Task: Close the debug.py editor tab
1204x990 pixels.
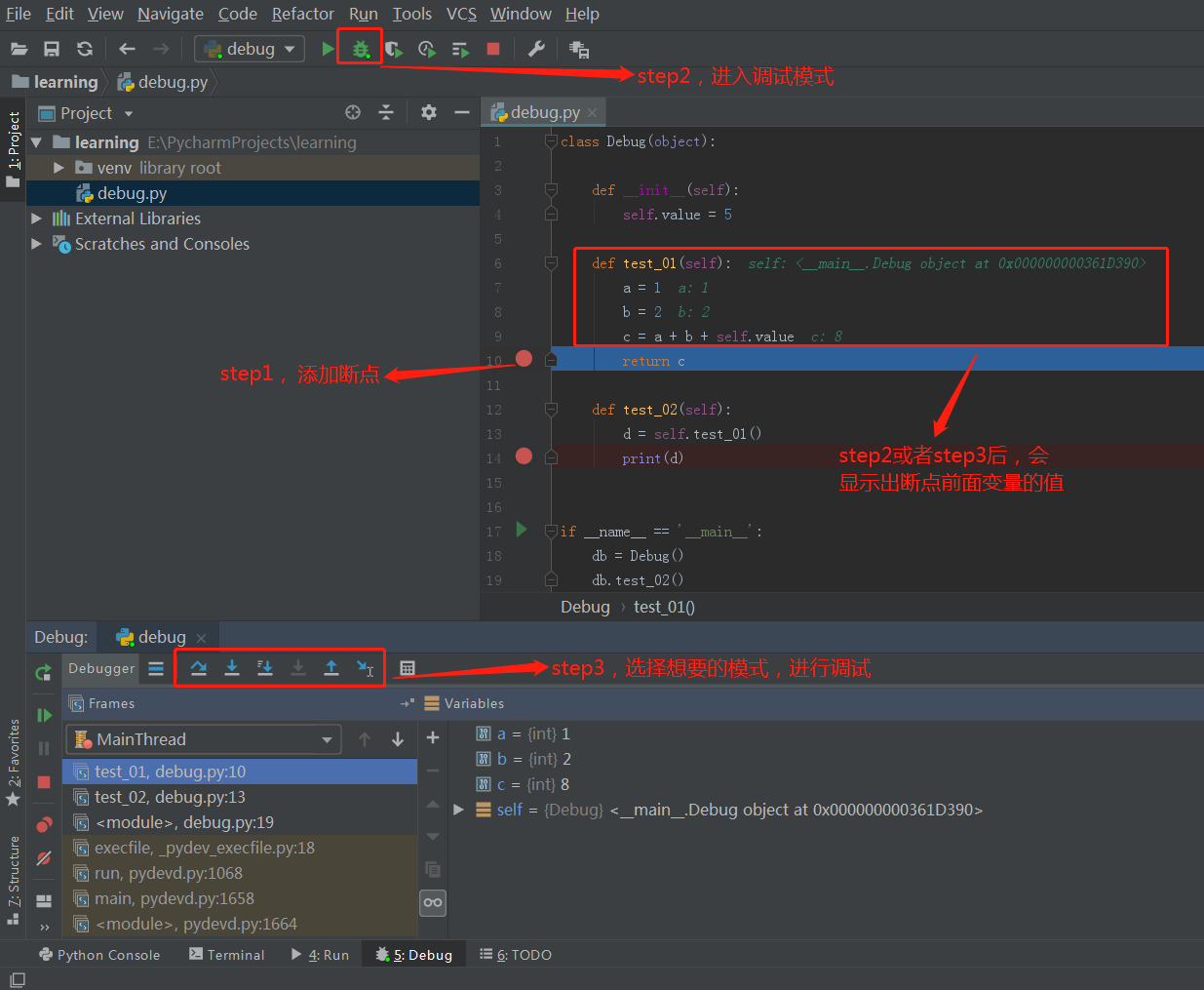Action: (x=592, y=112)
